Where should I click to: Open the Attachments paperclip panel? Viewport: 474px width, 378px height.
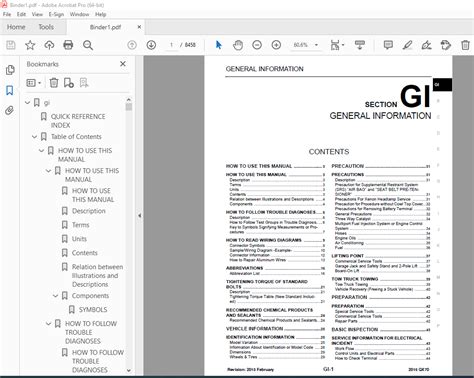tap(10, 110)
